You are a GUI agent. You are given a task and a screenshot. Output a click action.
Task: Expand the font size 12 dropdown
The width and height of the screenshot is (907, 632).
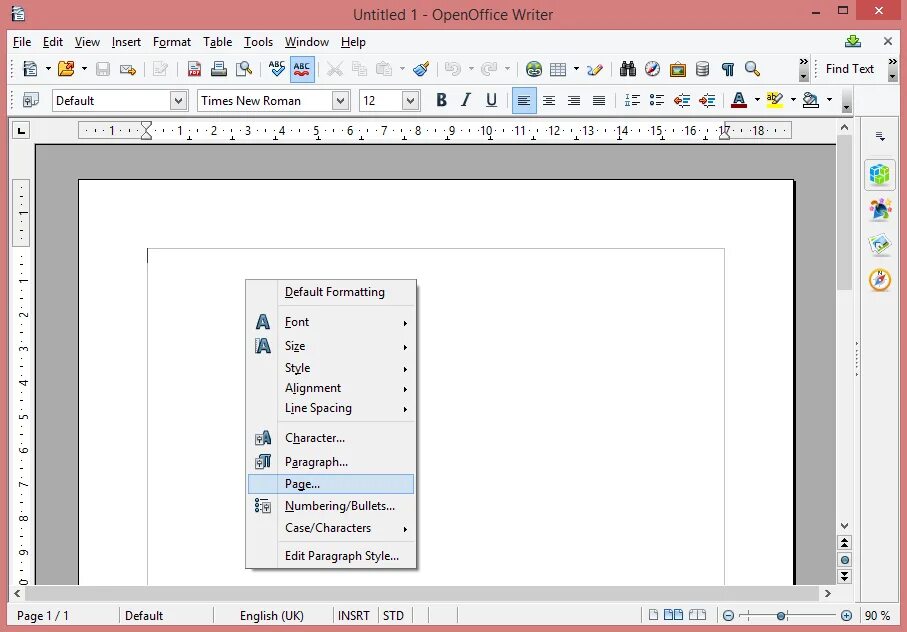pyautogui.click(x=410, y=101)
